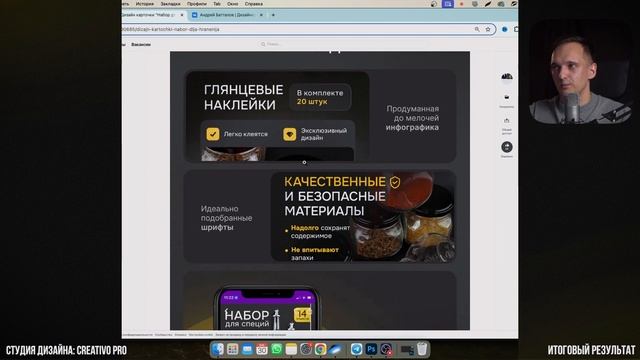Click the В комплекте 20 штук badge
Viewport: 640px width, 360px height.
pos(320,97)
